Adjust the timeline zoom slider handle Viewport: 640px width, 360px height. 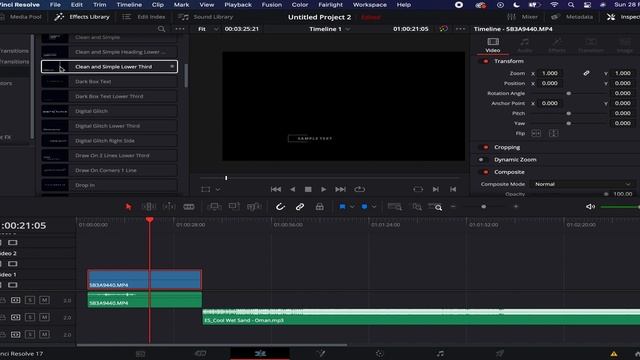tap(484, 207)
